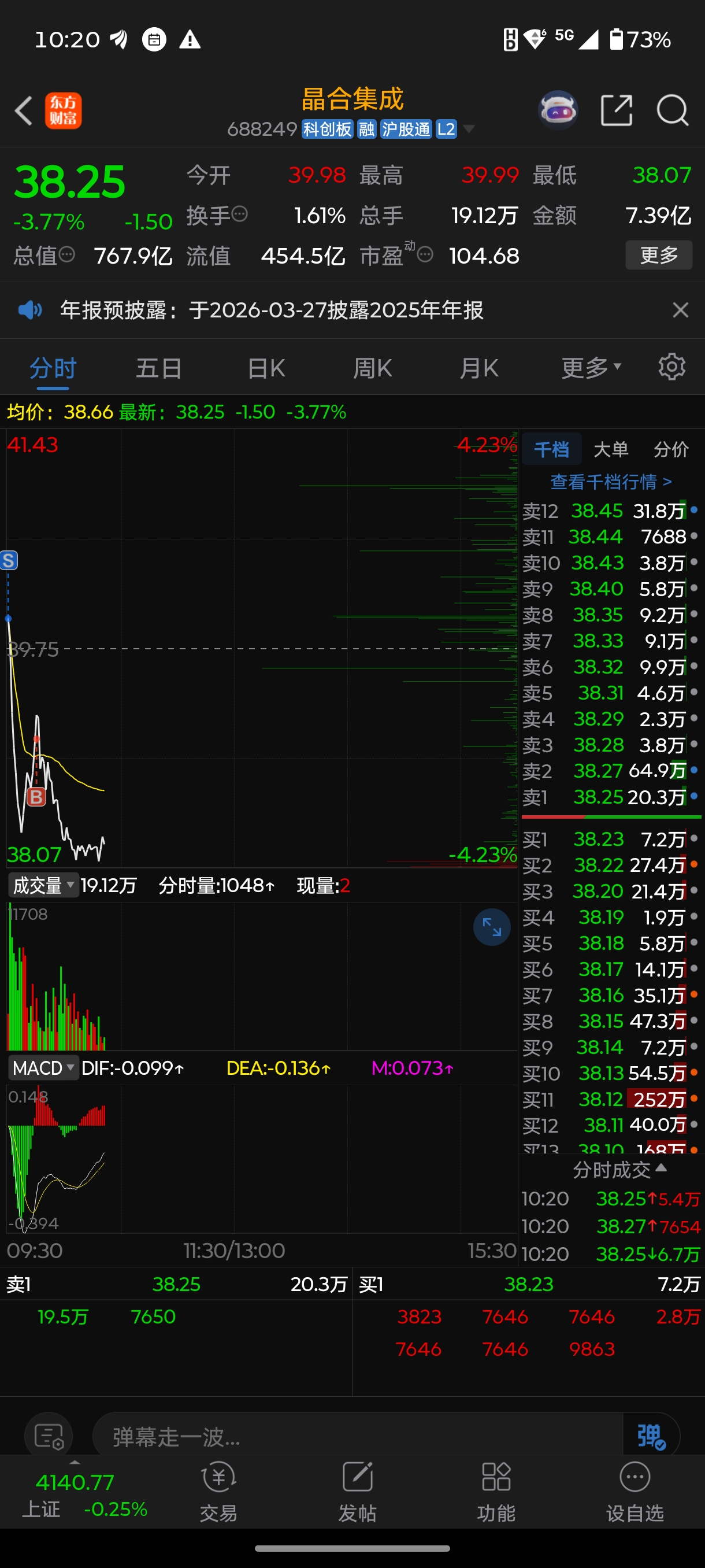This screenshot has width=705, height=1568.
Task: Tap the share icon
Action: (616, 110)
